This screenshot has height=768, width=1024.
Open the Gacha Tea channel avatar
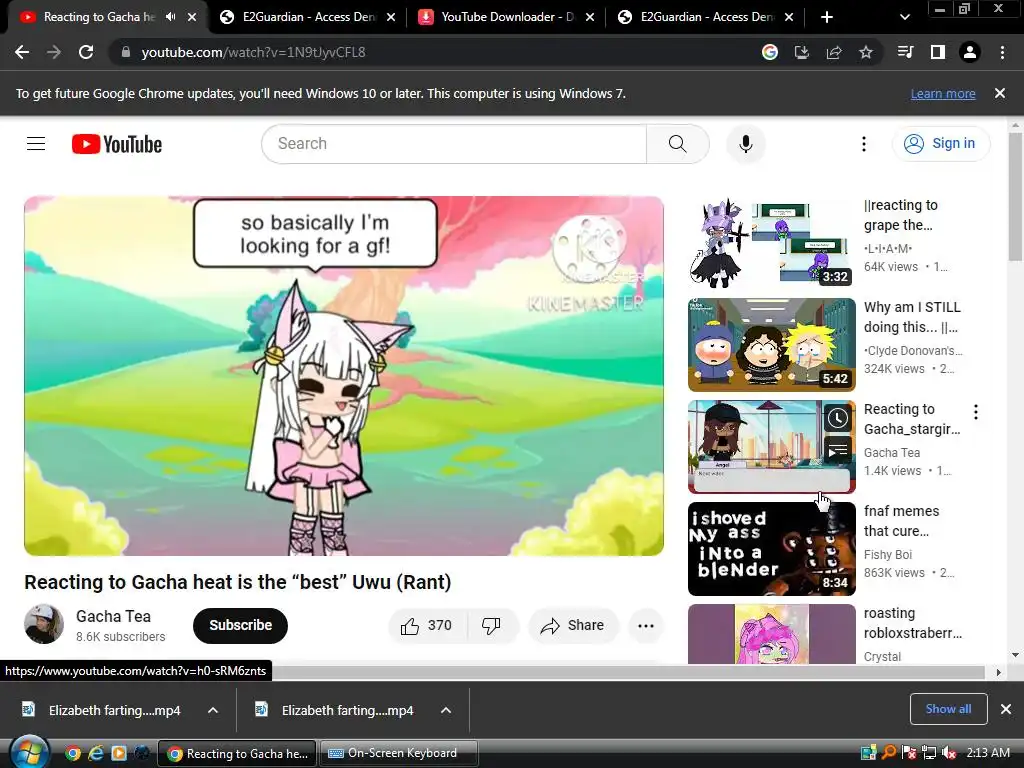pos(44,624)
